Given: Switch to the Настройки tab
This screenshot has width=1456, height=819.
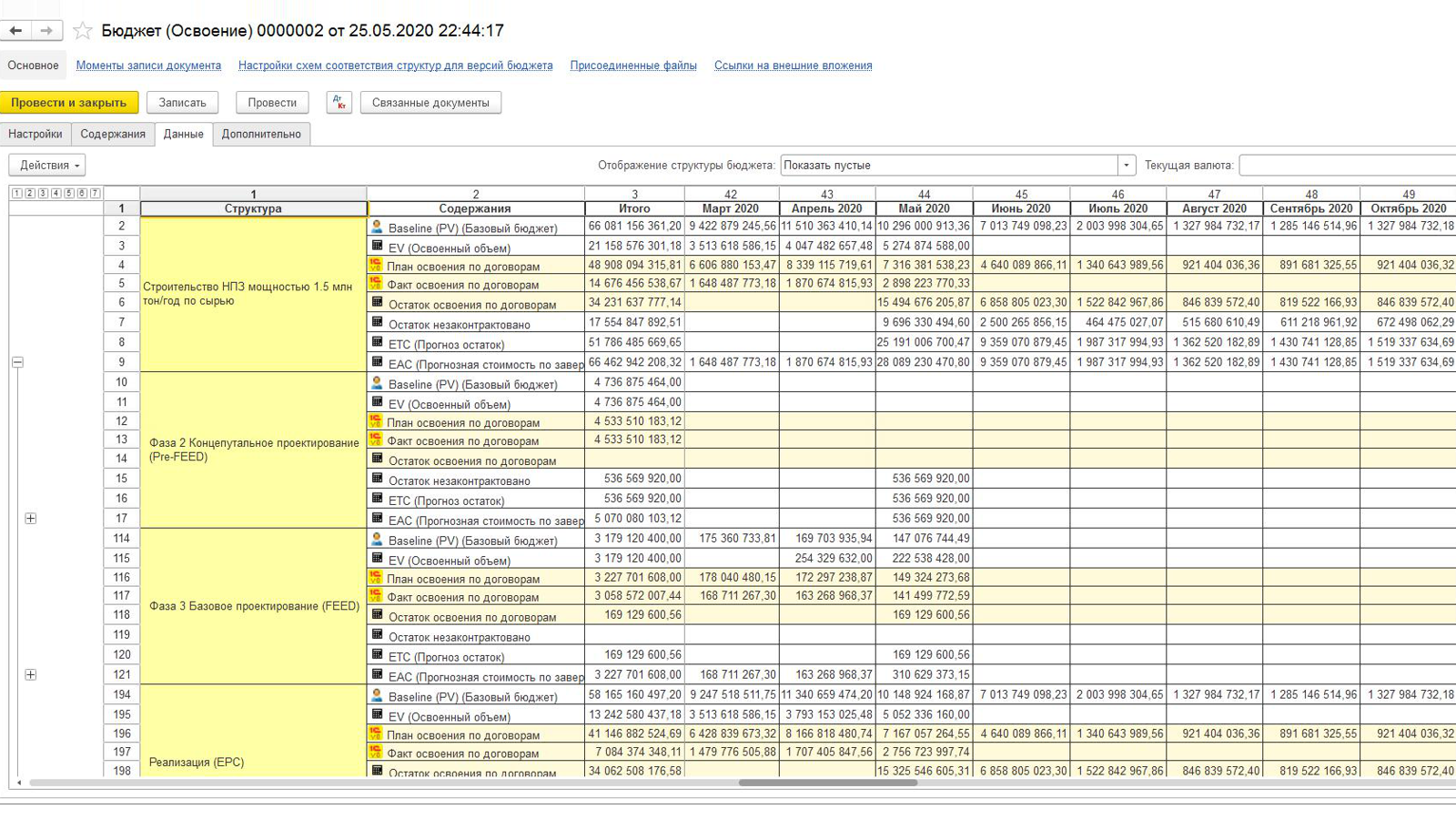Looking at the screenshot, I should [35, 134].
